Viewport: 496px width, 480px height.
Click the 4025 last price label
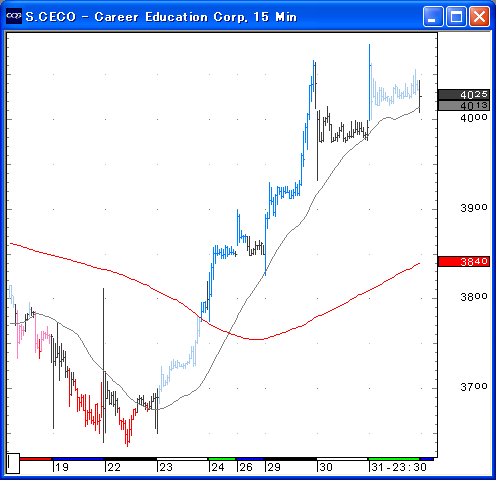point(464,95)
